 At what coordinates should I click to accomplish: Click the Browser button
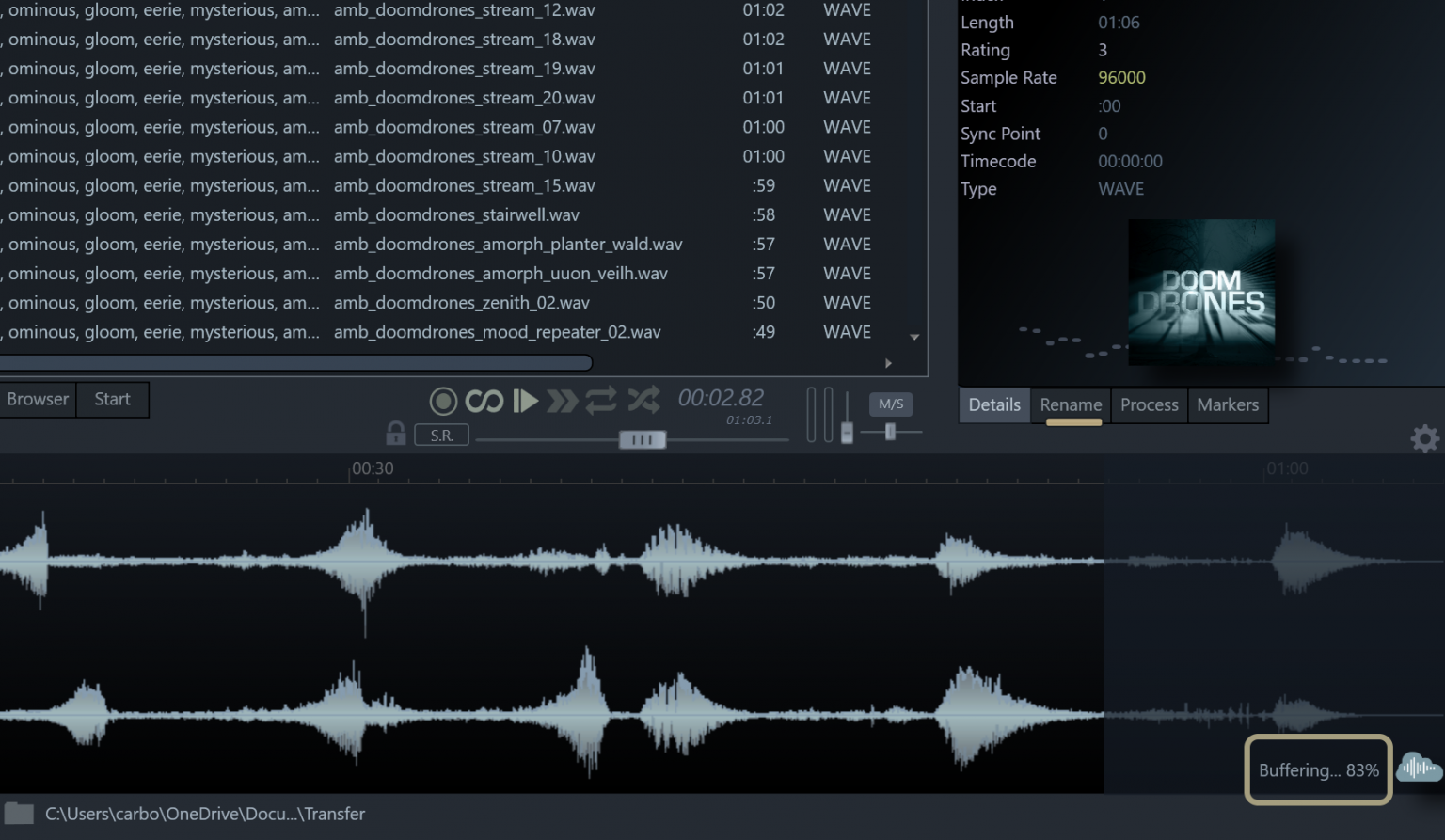pos(37,399)
